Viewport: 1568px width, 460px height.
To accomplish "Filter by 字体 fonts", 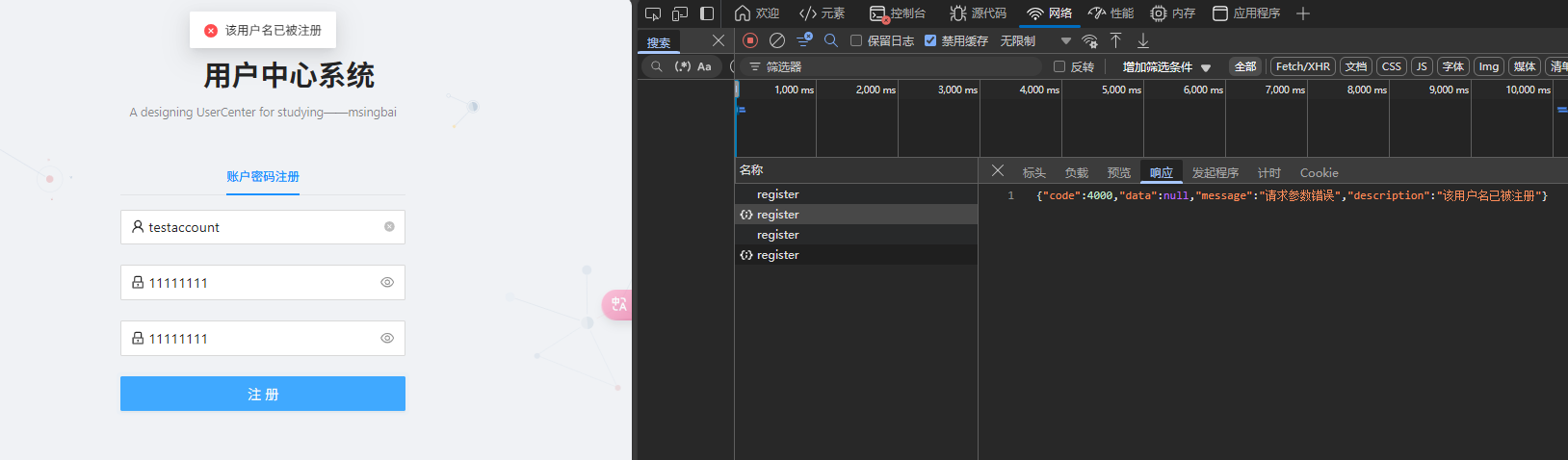I will (1453, 66).
